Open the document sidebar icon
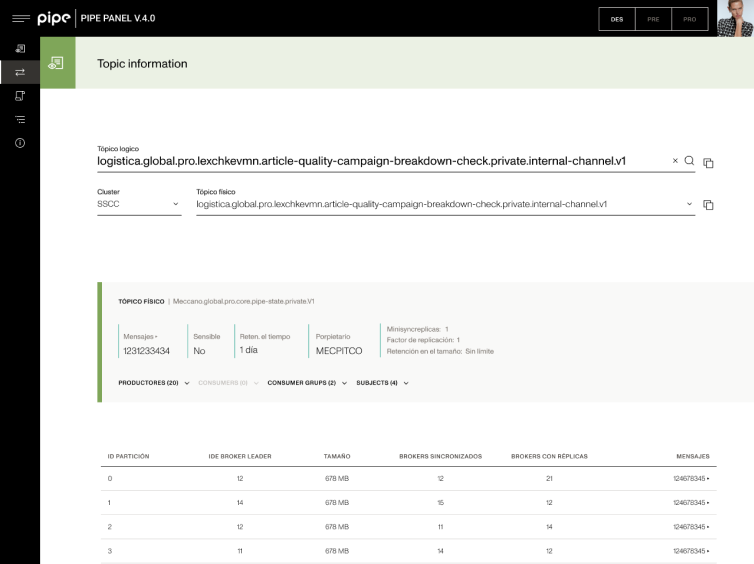 coord(20,96)
